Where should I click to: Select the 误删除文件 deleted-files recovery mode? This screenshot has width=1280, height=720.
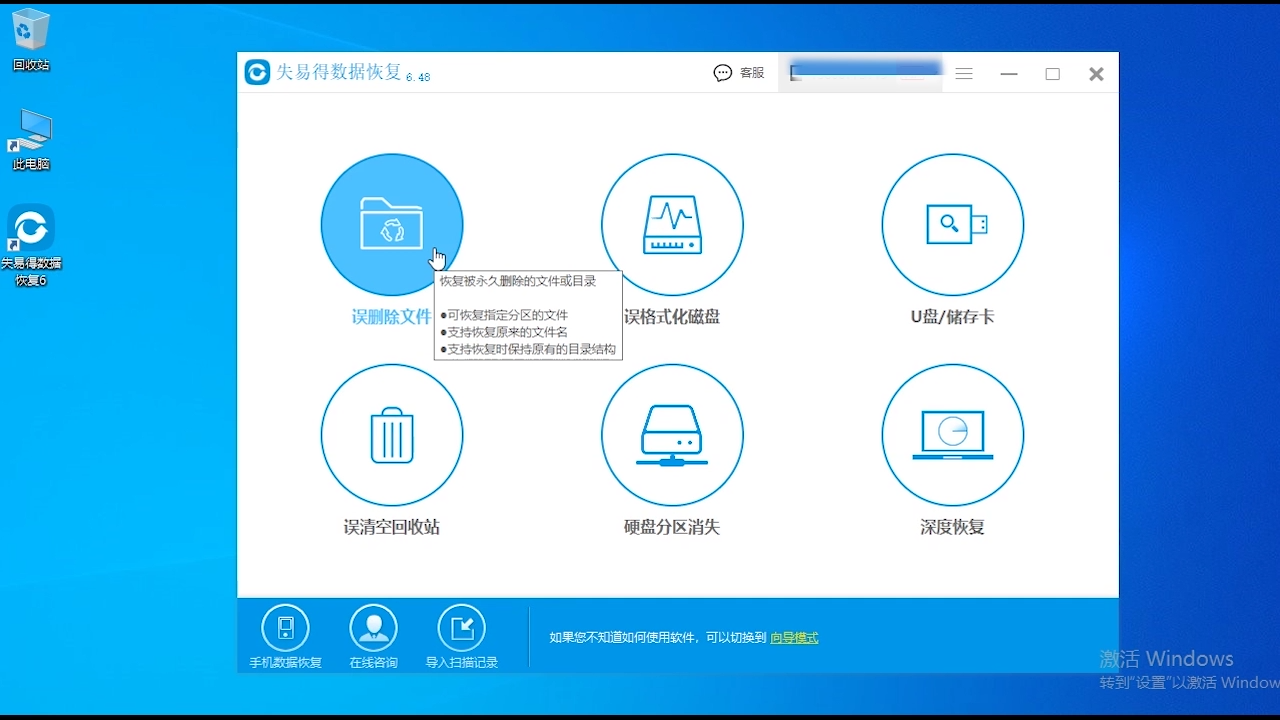(392, 225)
